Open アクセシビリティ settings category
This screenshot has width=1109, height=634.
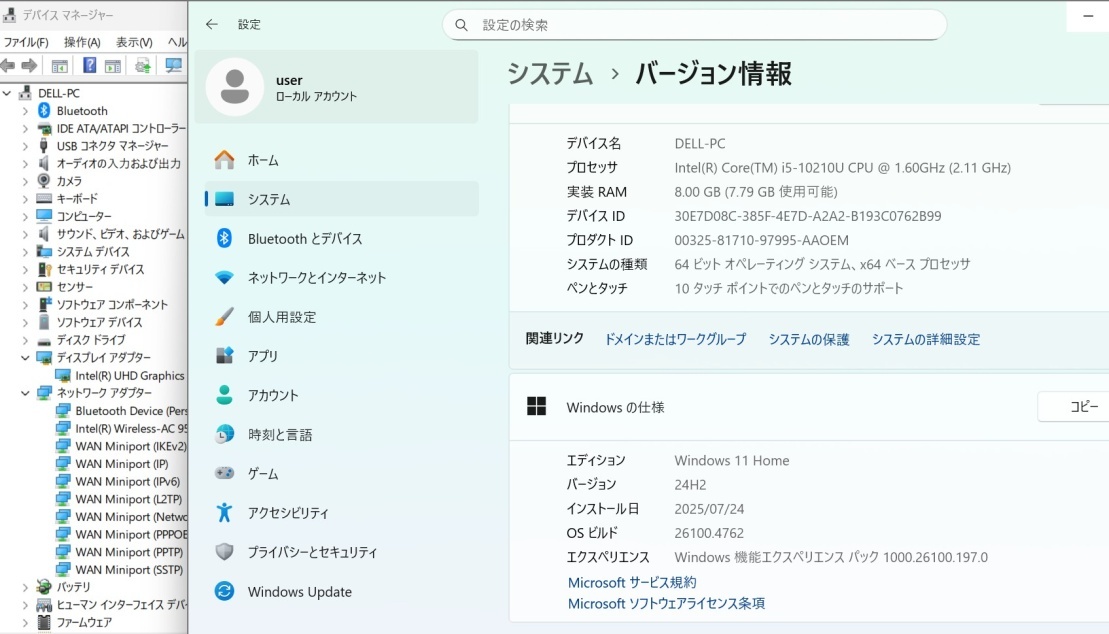click(341, 513)
